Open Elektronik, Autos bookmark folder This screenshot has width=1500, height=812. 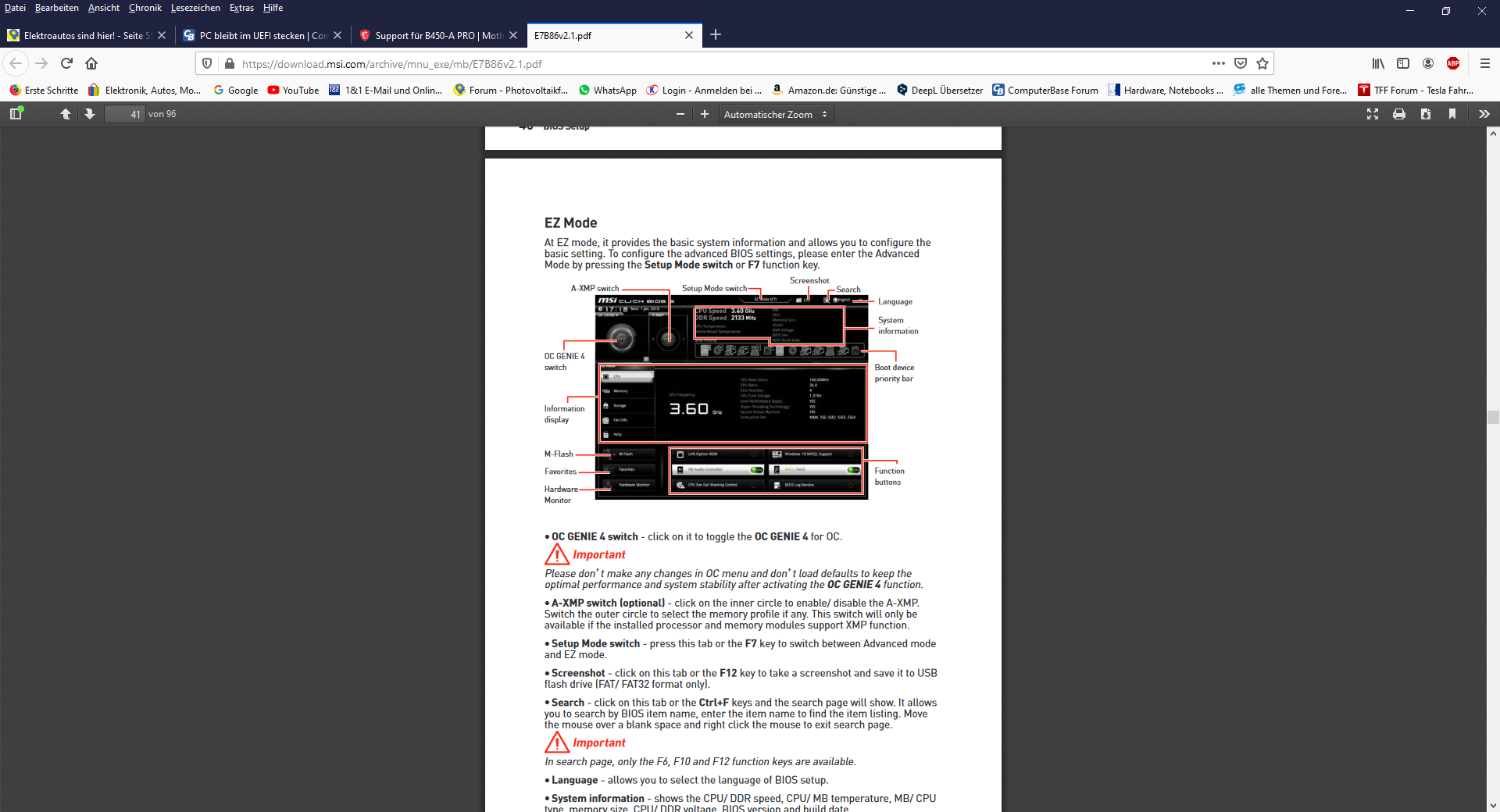click(145, 90)
